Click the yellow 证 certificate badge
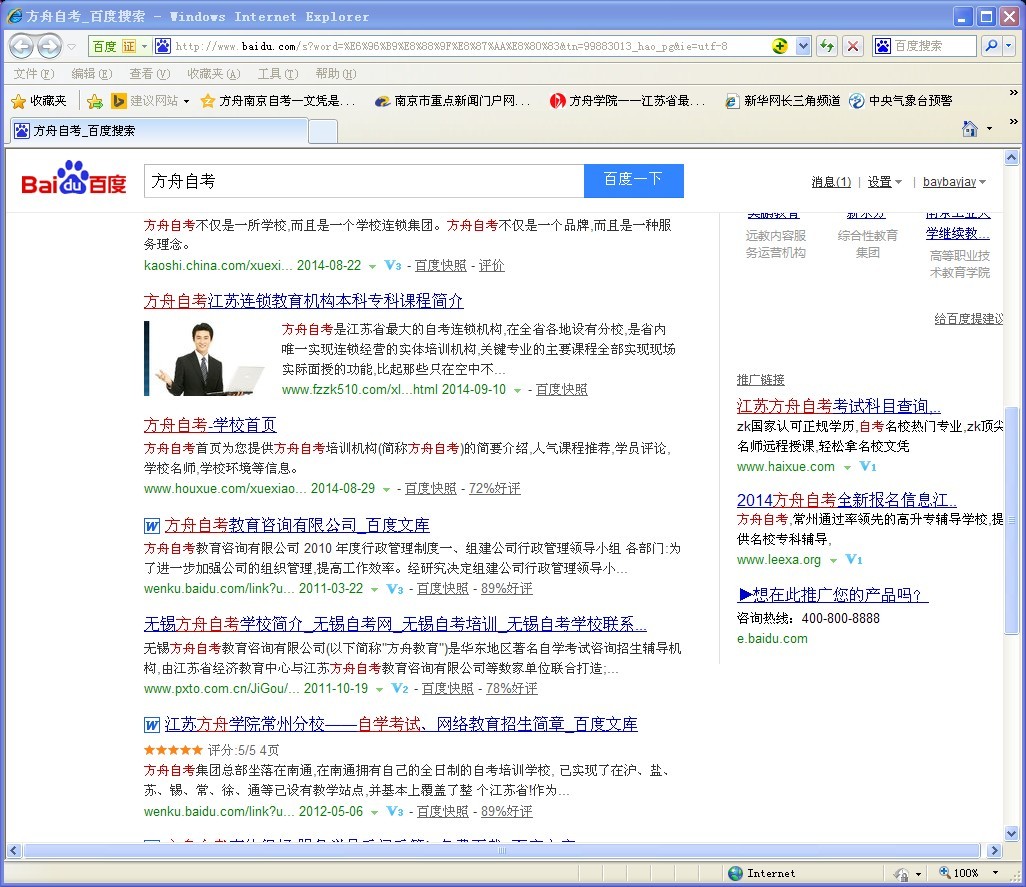The width and height of the screenshot is (1026, 887). (x=129, y=46)
